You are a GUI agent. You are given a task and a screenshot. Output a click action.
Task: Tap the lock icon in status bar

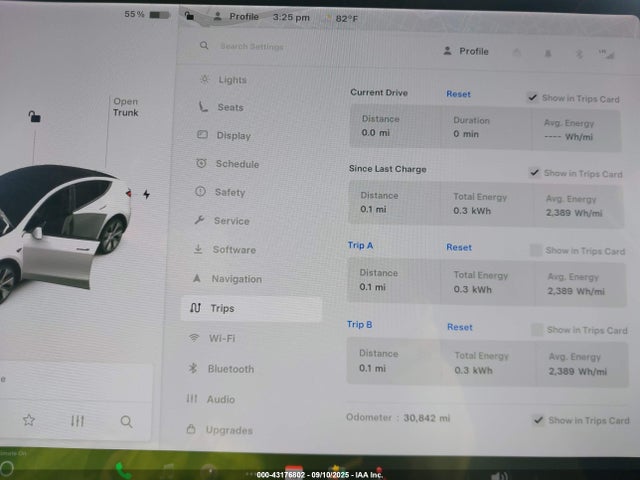[189, 16]
